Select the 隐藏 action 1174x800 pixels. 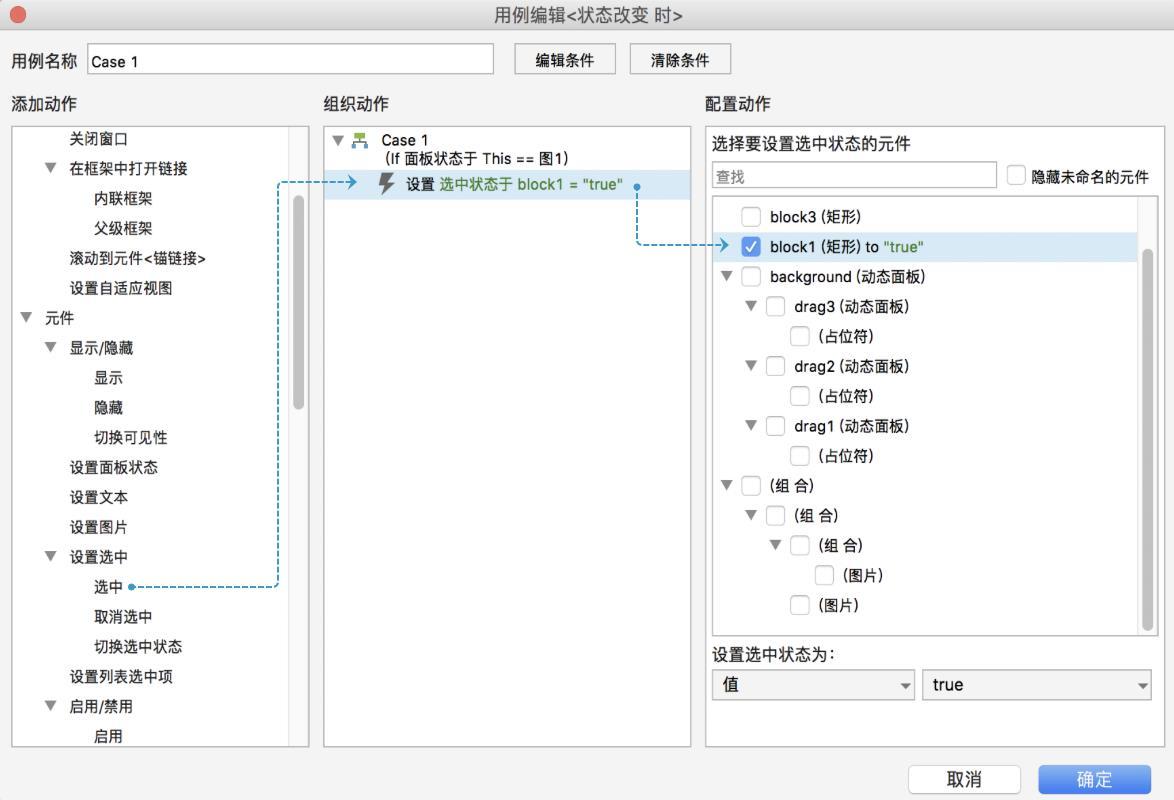tap(108, 407)
